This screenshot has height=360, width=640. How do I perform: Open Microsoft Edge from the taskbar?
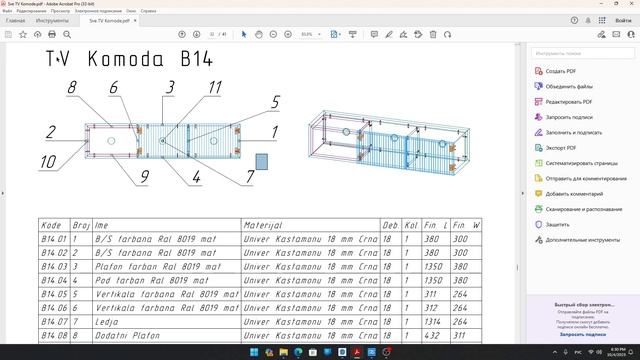pos(298,352)
